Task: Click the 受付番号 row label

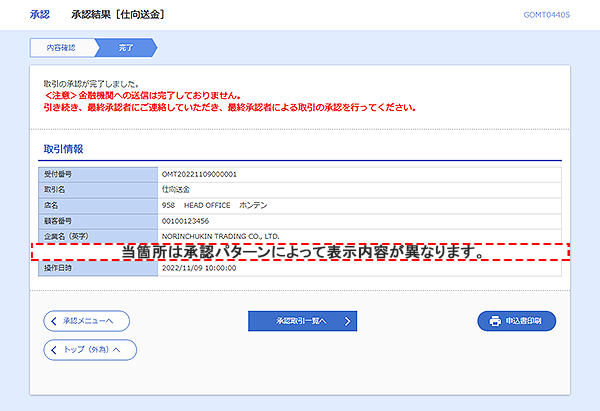Action: 58,175
